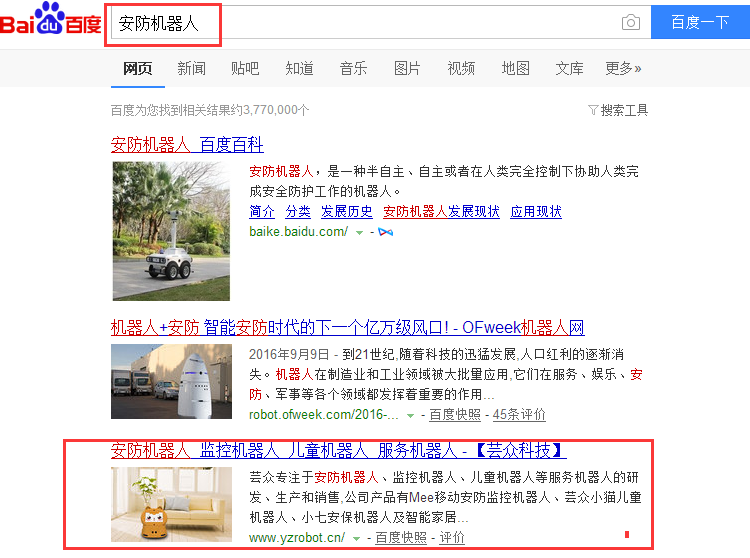Click the 百度一下 search button
This screenshot has height=558, width=750.
click(700, 22)
